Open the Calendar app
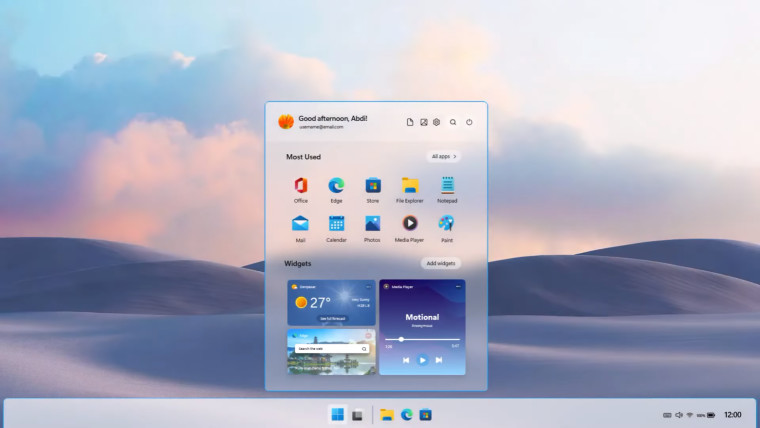 [x=336, y=229]
